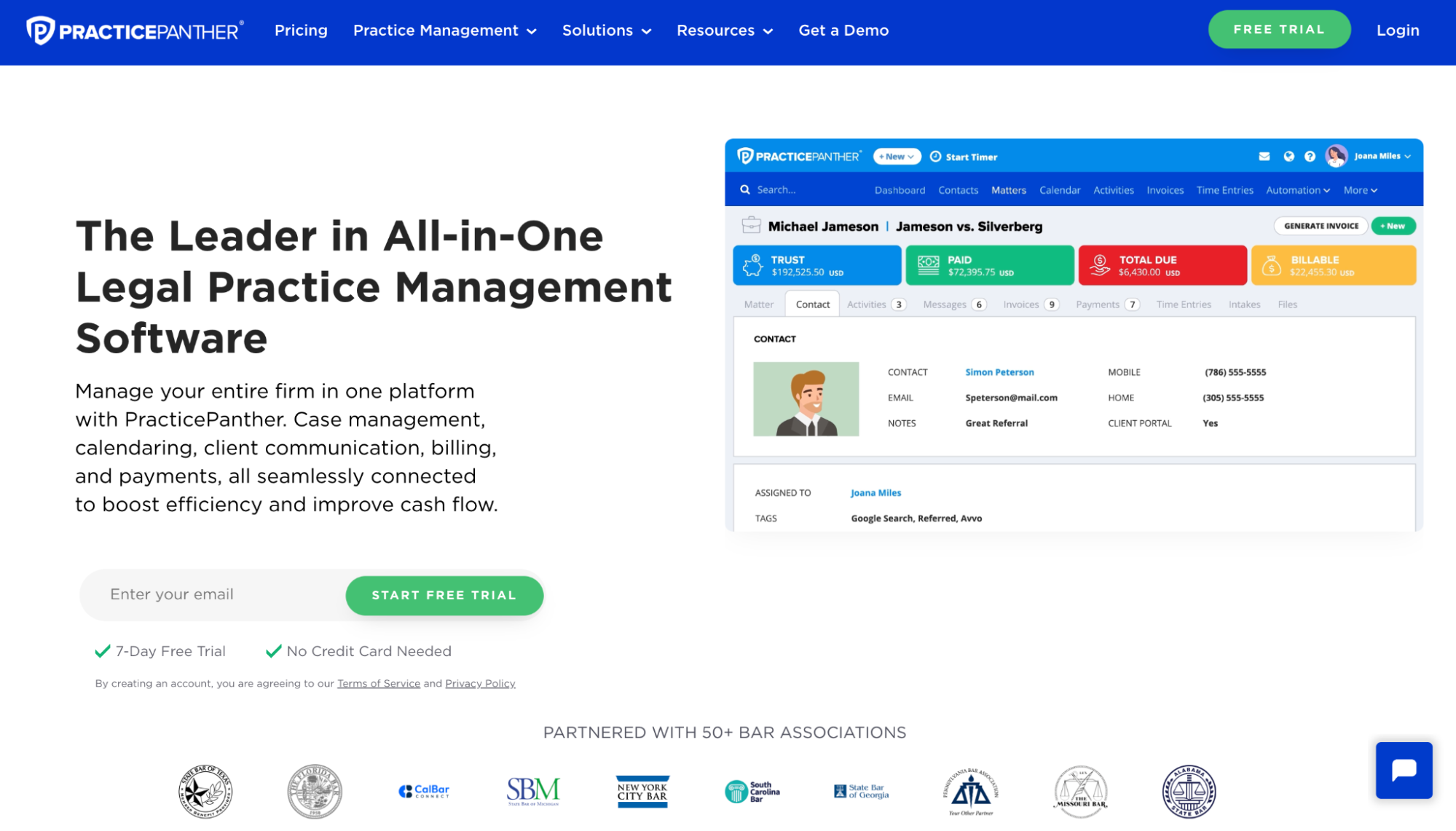
Task: Click the State Bar of Georgia logo
Action: [862, 791]
